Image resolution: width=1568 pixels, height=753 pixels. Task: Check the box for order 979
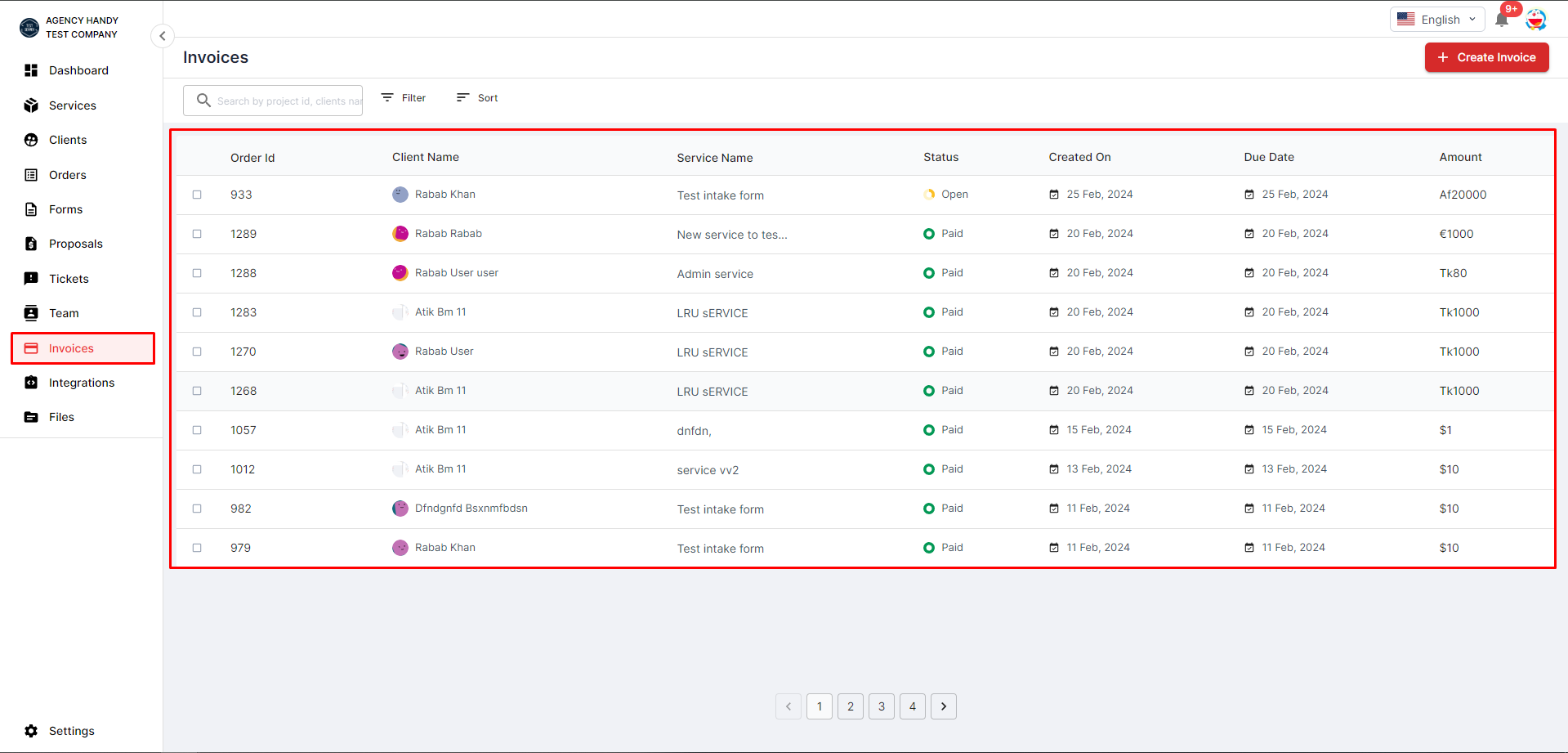[197, 548]
